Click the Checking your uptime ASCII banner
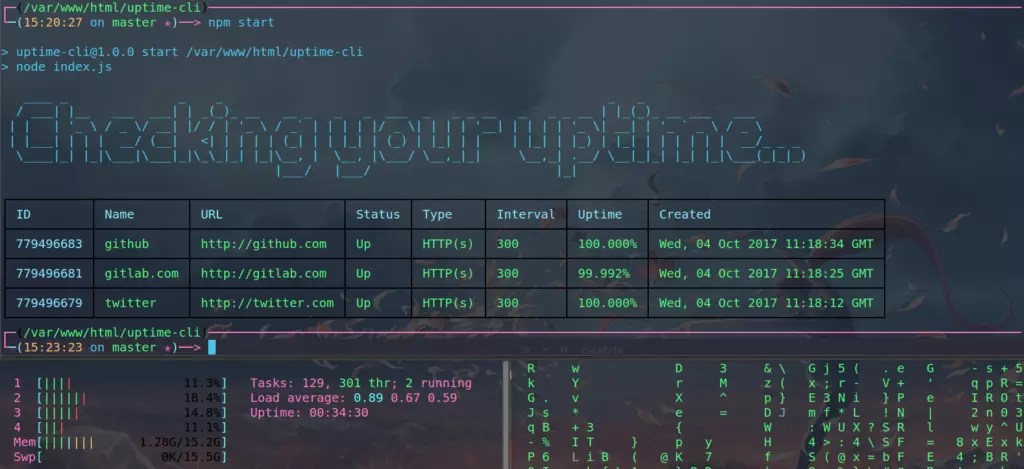Image resolution: width=1024 pixels, height=469 pixels. pos(408,138)
